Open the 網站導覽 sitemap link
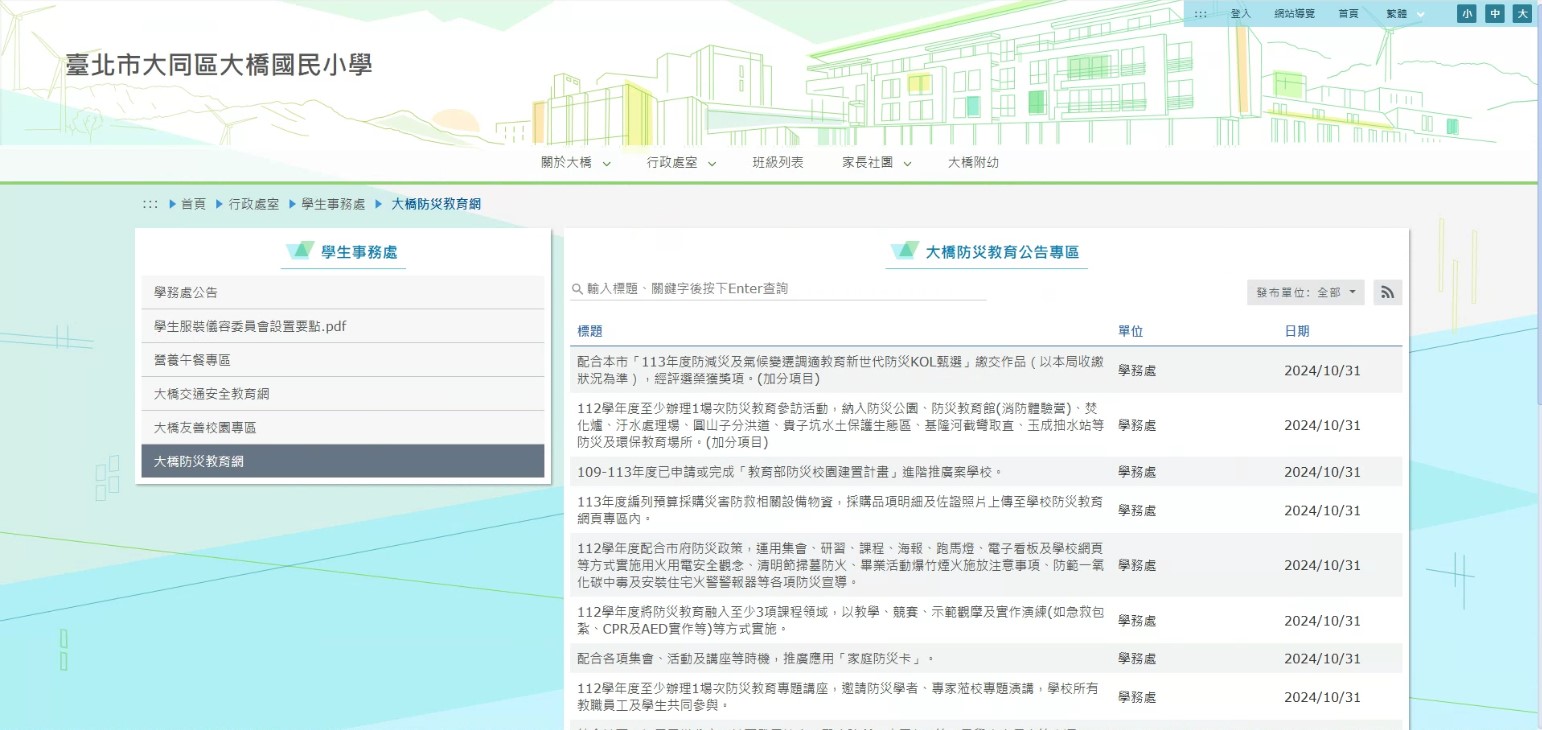Image resolution: width=1542 pixels, height=730 pixels. [x=1294, y=14]
